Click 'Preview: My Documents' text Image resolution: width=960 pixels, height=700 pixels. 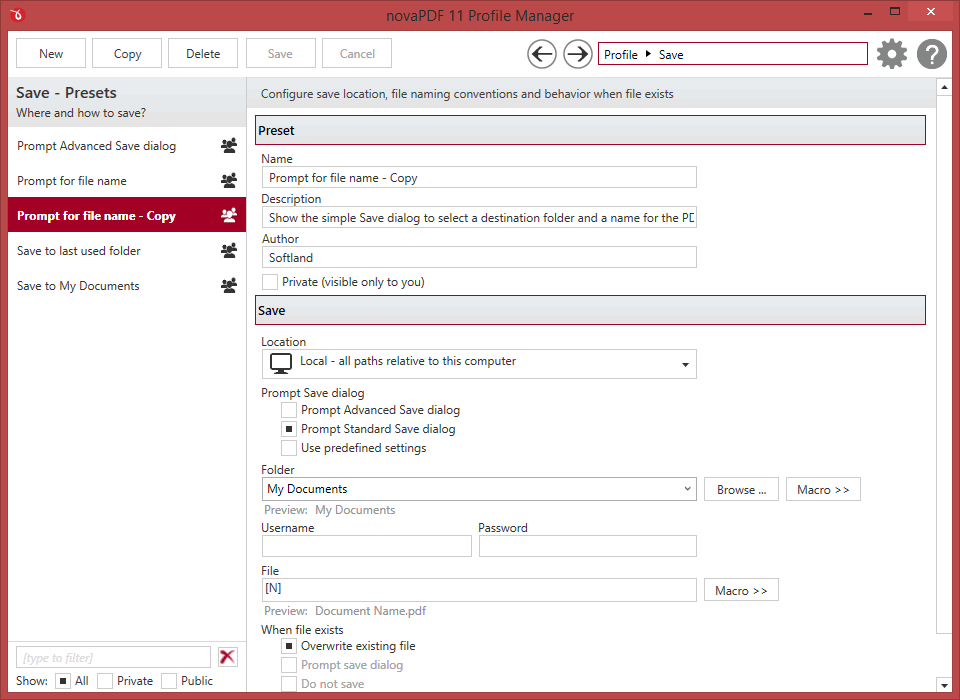pyautogui.click(x=329, y=510)
